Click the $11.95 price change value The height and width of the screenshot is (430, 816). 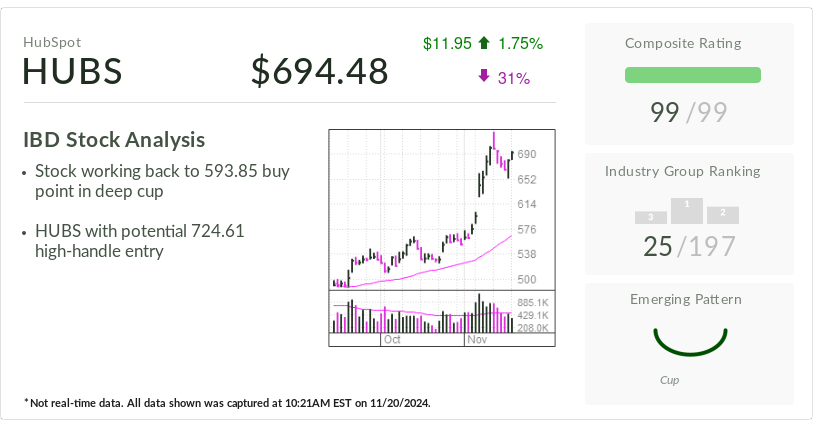click(x=447, y=43)
